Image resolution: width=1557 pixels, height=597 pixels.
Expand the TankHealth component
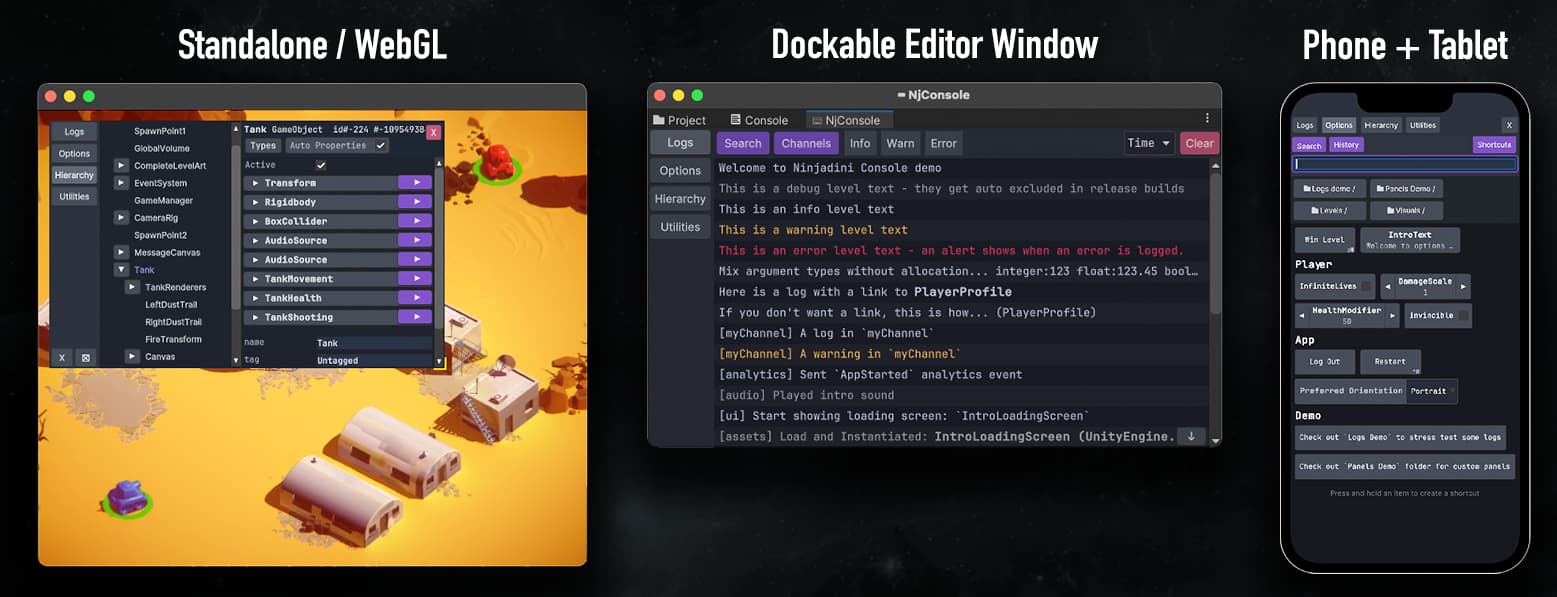coord(255,298)
